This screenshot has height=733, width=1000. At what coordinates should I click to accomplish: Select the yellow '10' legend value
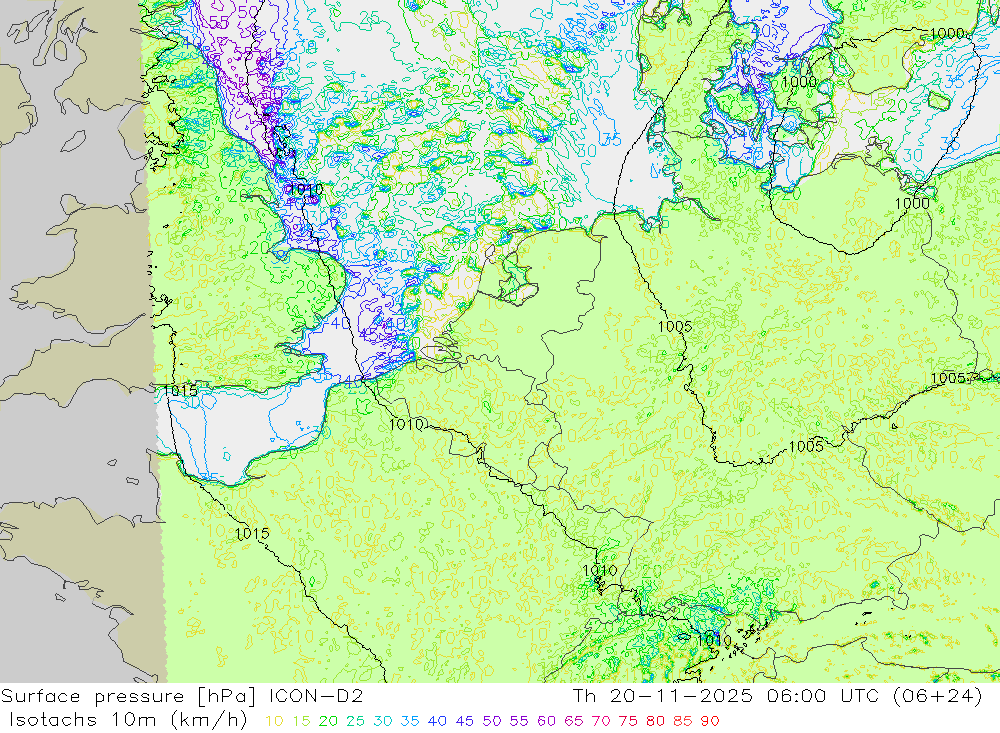[274, 721]
